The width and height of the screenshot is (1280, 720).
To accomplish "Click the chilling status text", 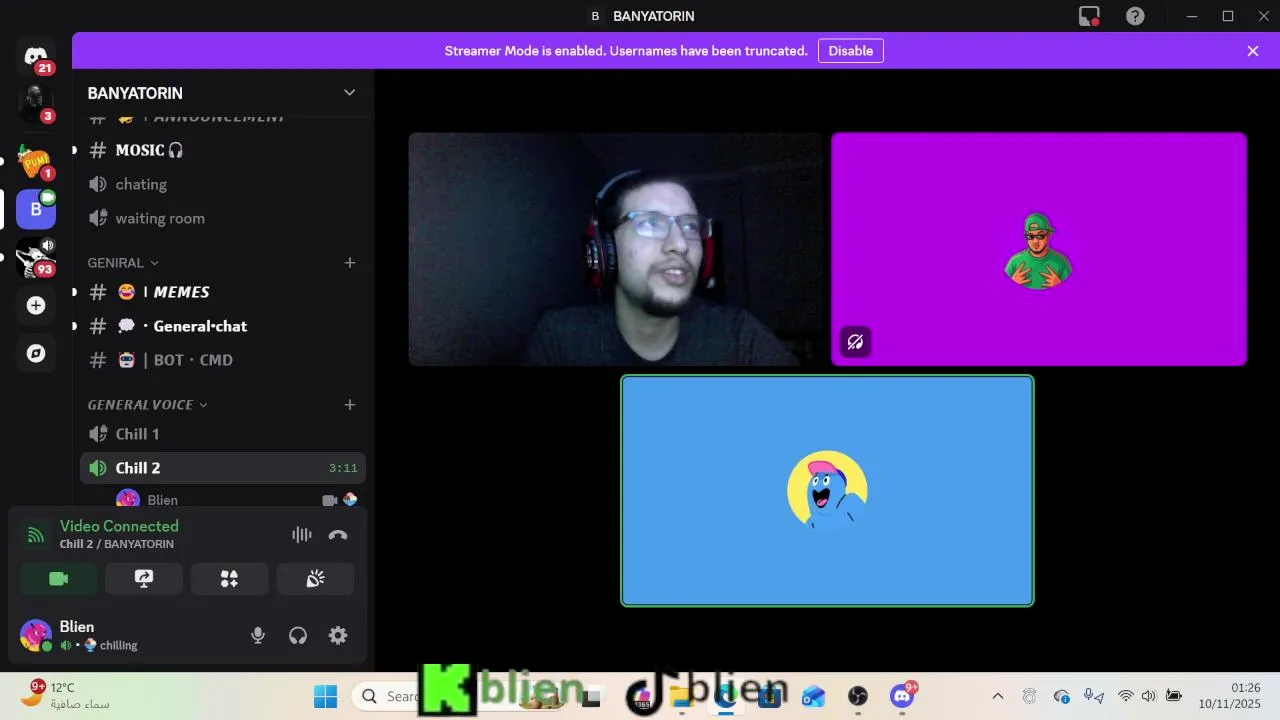I will 118,646.
